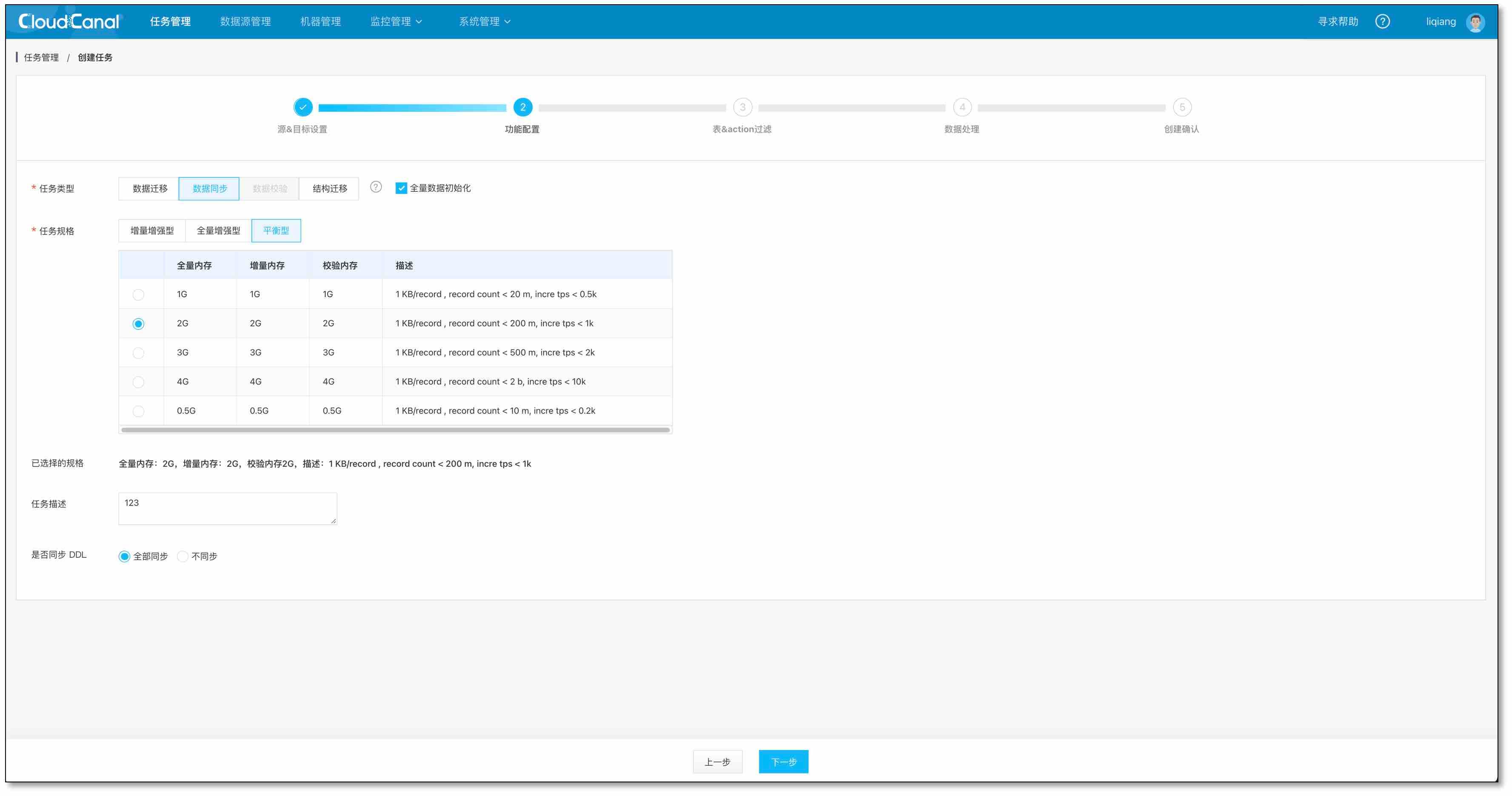Click description 'record count < 2 b, incre tps < 10k'
The height and width of the screenshot is (796, 1512).
coord(490,382)
